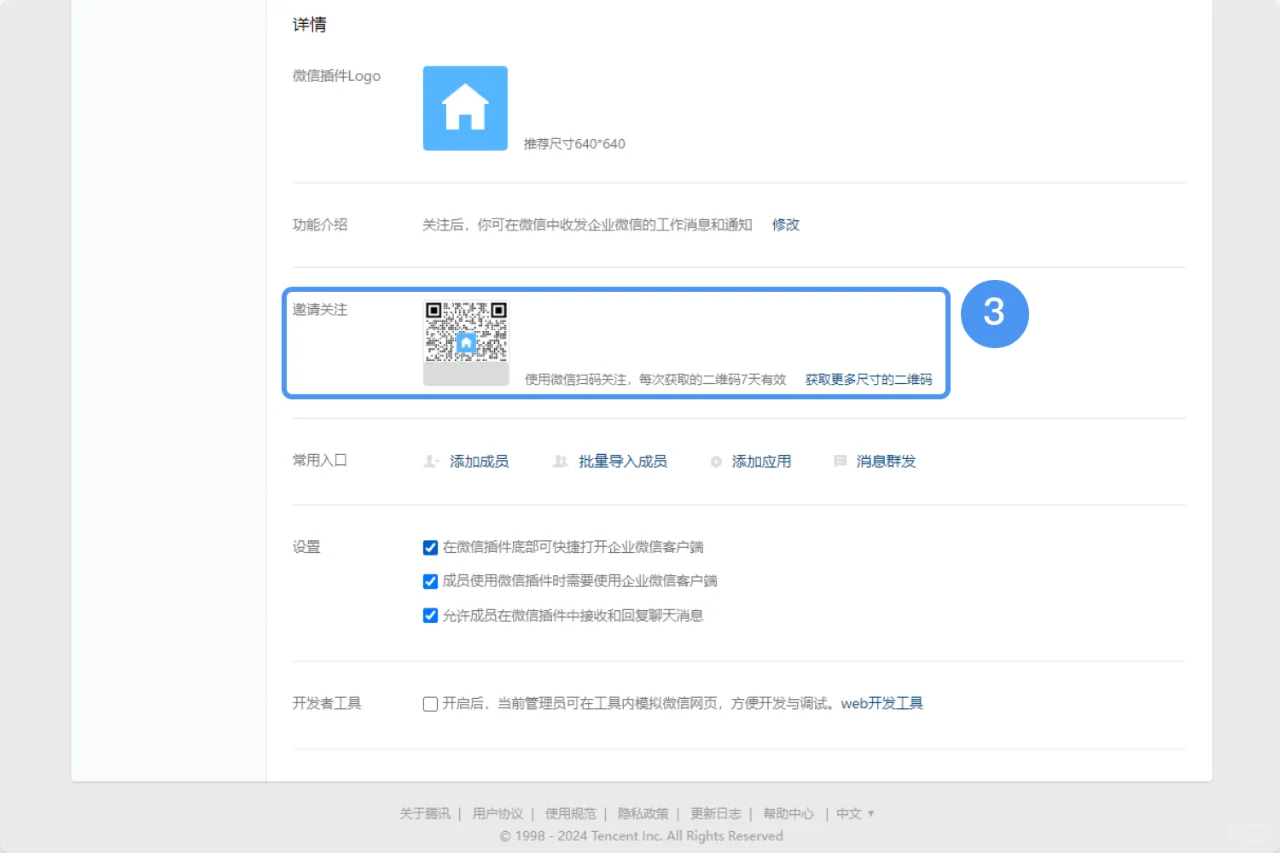Open the 关于腾讯 footer link
The image size is (1280, 853).
[425, 813]
